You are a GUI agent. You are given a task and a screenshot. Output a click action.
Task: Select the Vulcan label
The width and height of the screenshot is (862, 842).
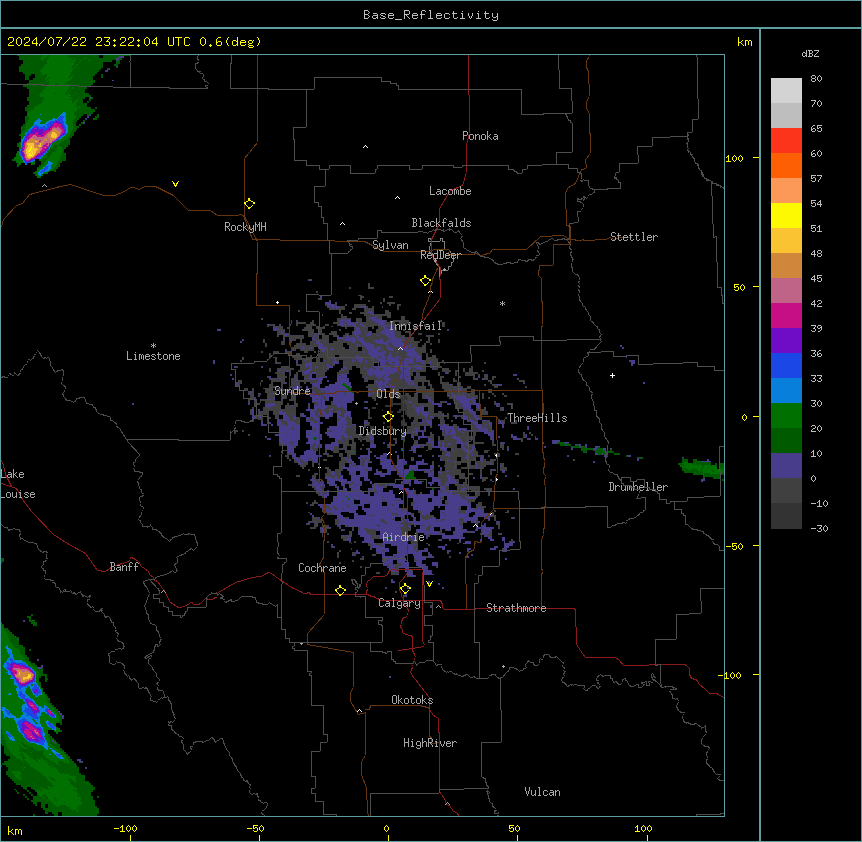[x=543, y=792]
